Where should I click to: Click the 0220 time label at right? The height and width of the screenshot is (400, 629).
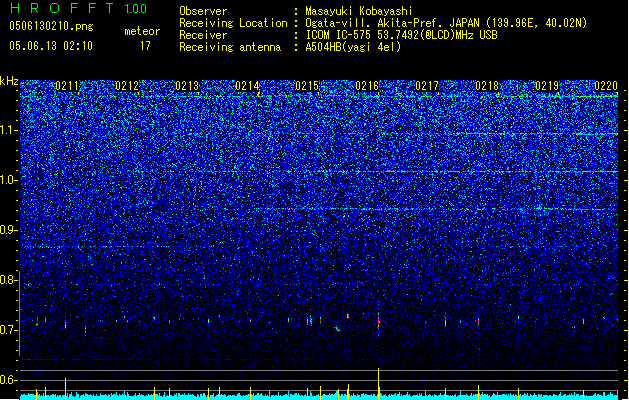coord(606,86)
